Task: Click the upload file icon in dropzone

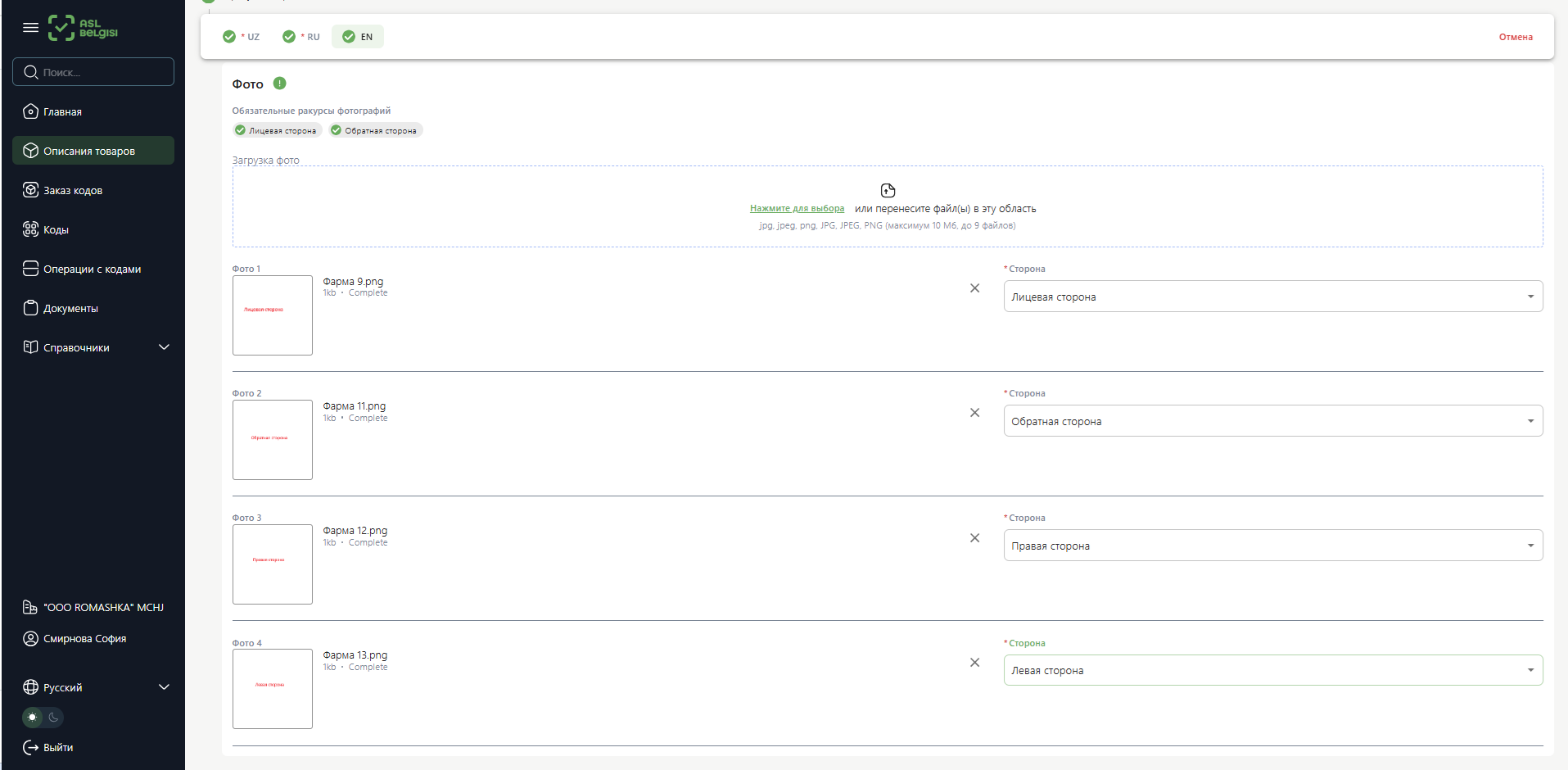Action: click(x=888, y=191)
